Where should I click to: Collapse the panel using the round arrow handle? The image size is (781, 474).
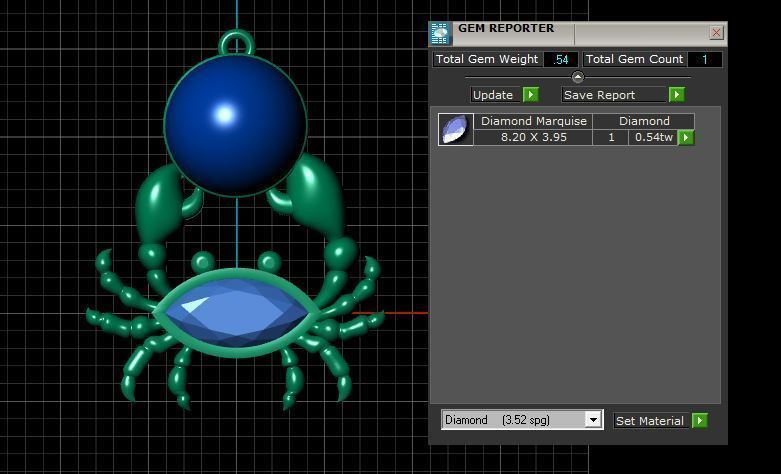coord(578,77)
